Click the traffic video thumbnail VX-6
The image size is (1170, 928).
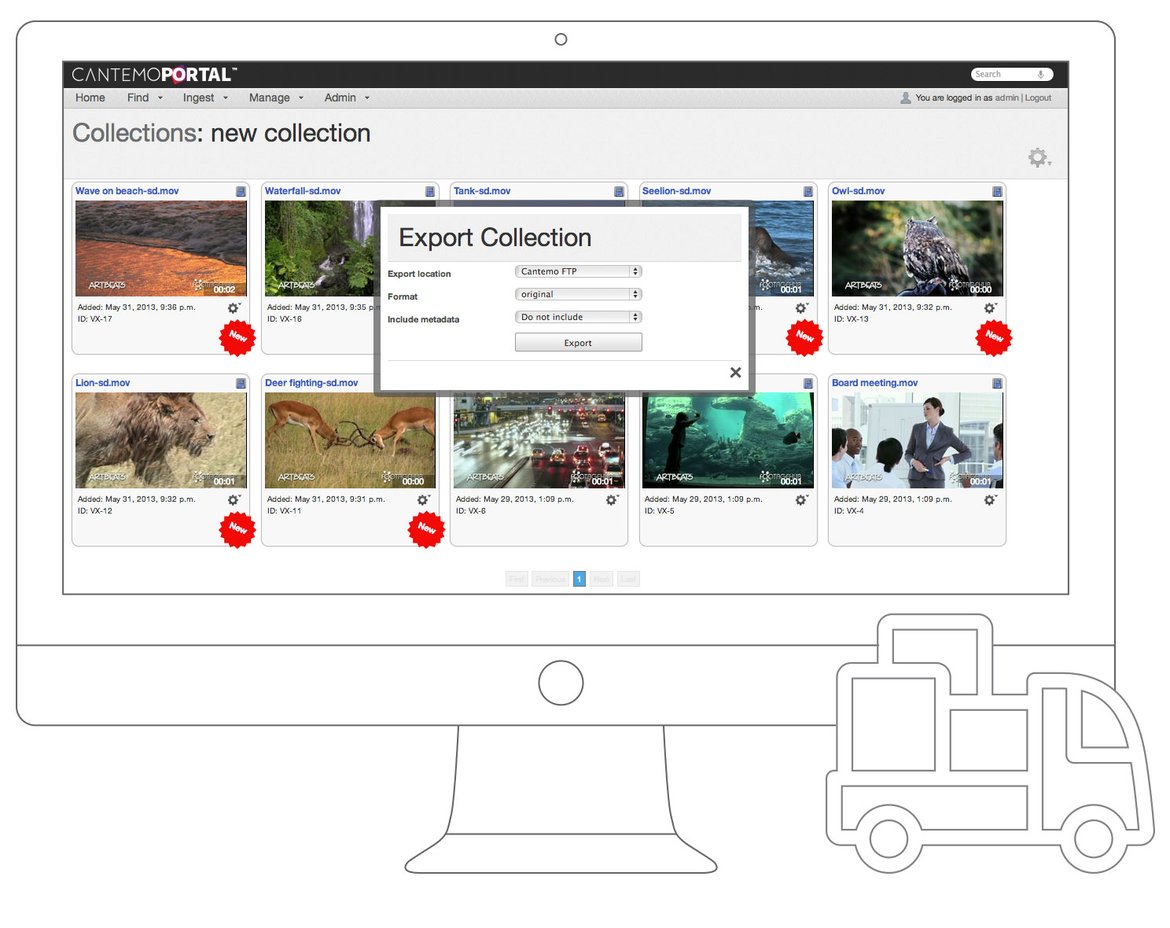[x=539, y=441]
